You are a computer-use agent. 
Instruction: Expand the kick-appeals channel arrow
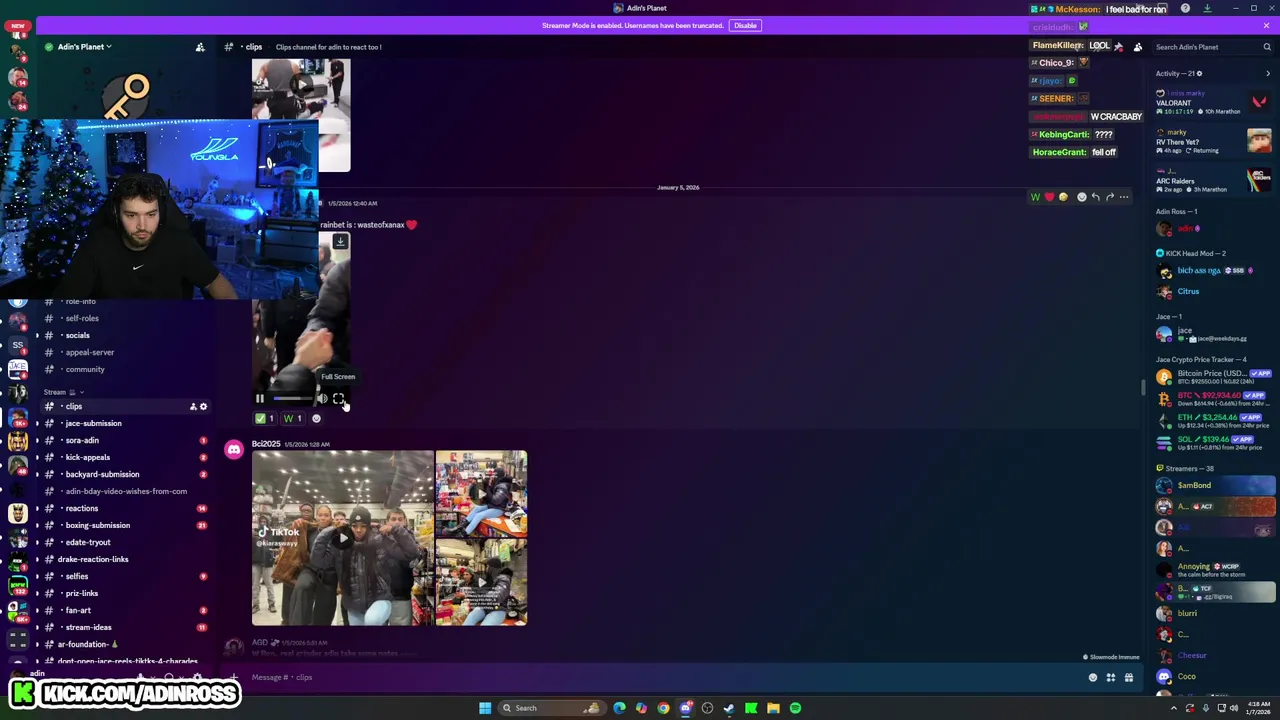coord(37,458)
